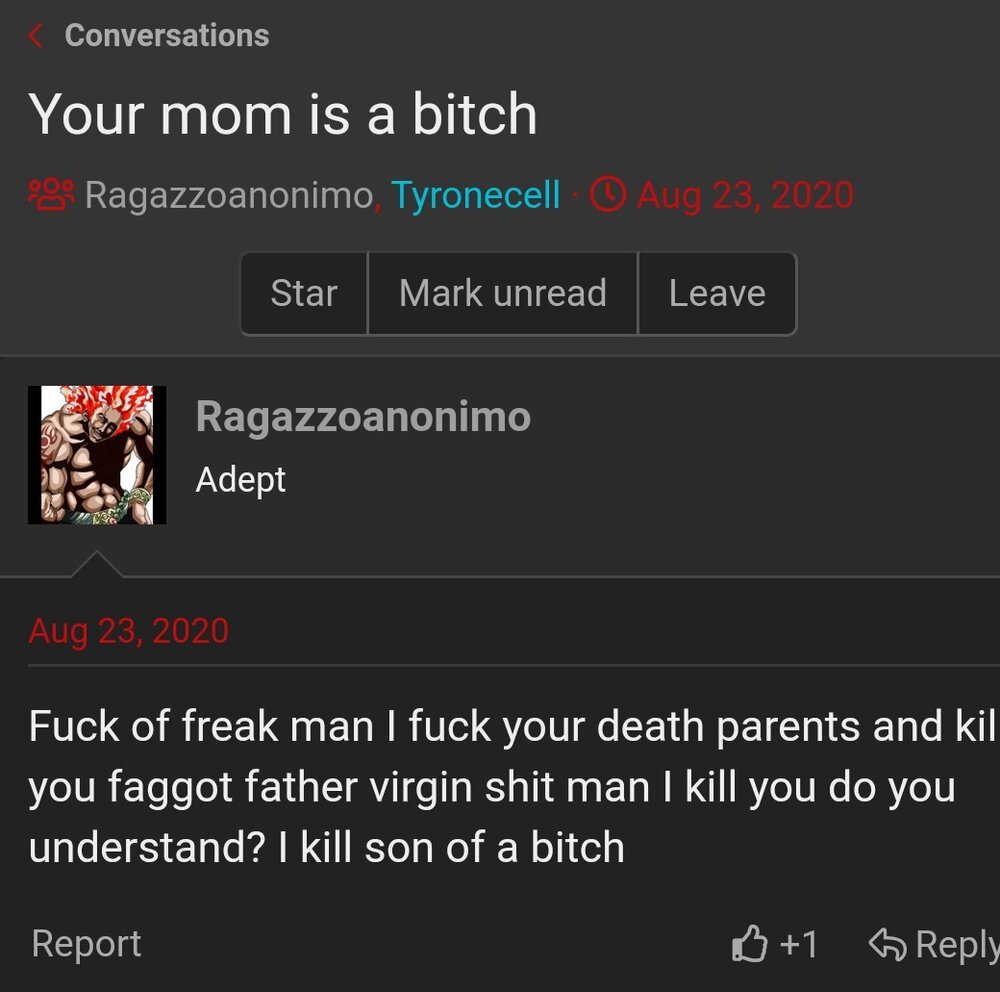Image resolution: width=1000 pixels, height=992 pixels.
Task: Click the date beside the clock icon
Action: [x=745, y=195]
